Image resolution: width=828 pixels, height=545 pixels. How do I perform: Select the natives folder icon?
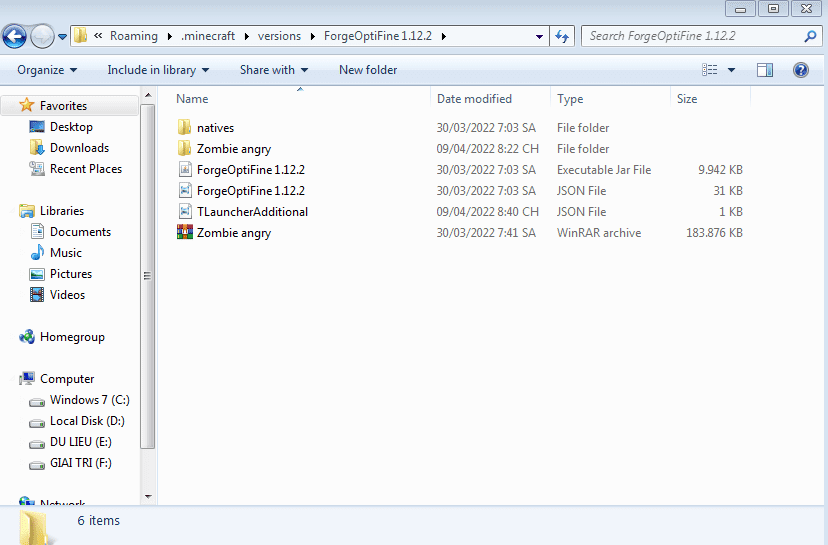tap(184, 127)
